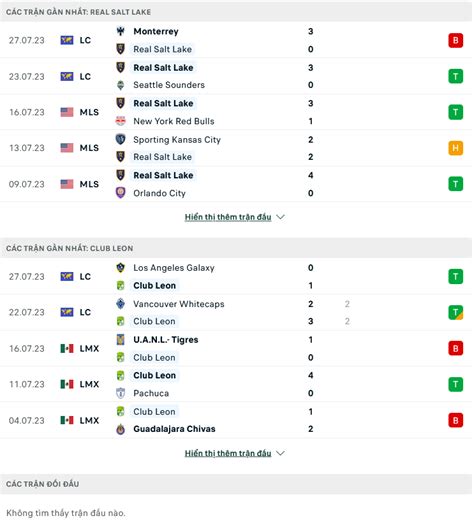The width and height of the screenshot is (474, 523).
Task: Expand more Real Salt Lake matches link
Action: 228,217
